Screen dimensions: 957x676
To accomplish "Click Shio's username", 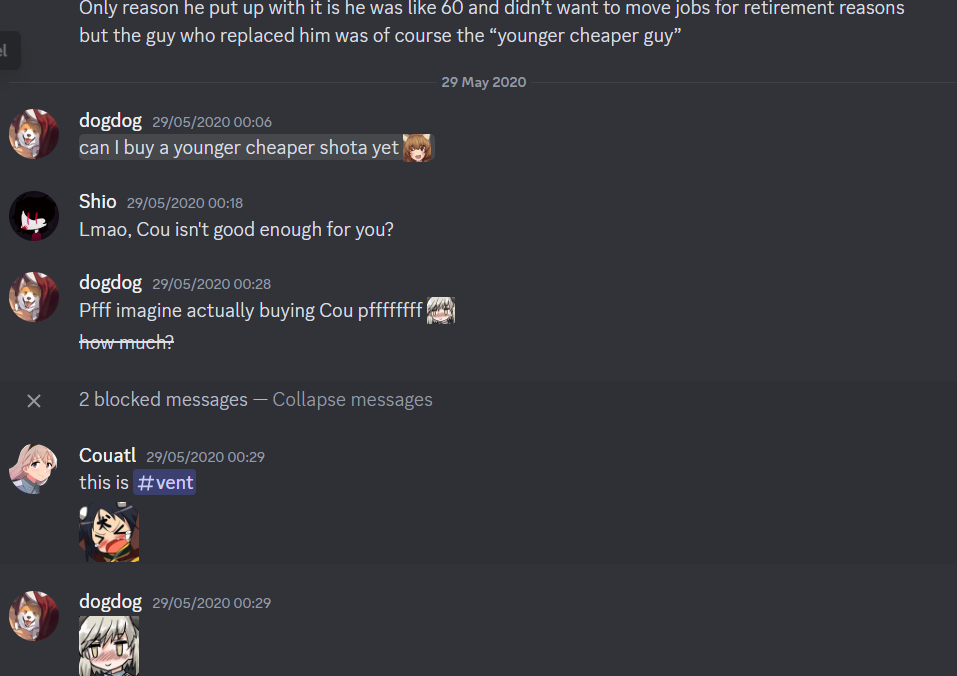I will coord(98,201).
